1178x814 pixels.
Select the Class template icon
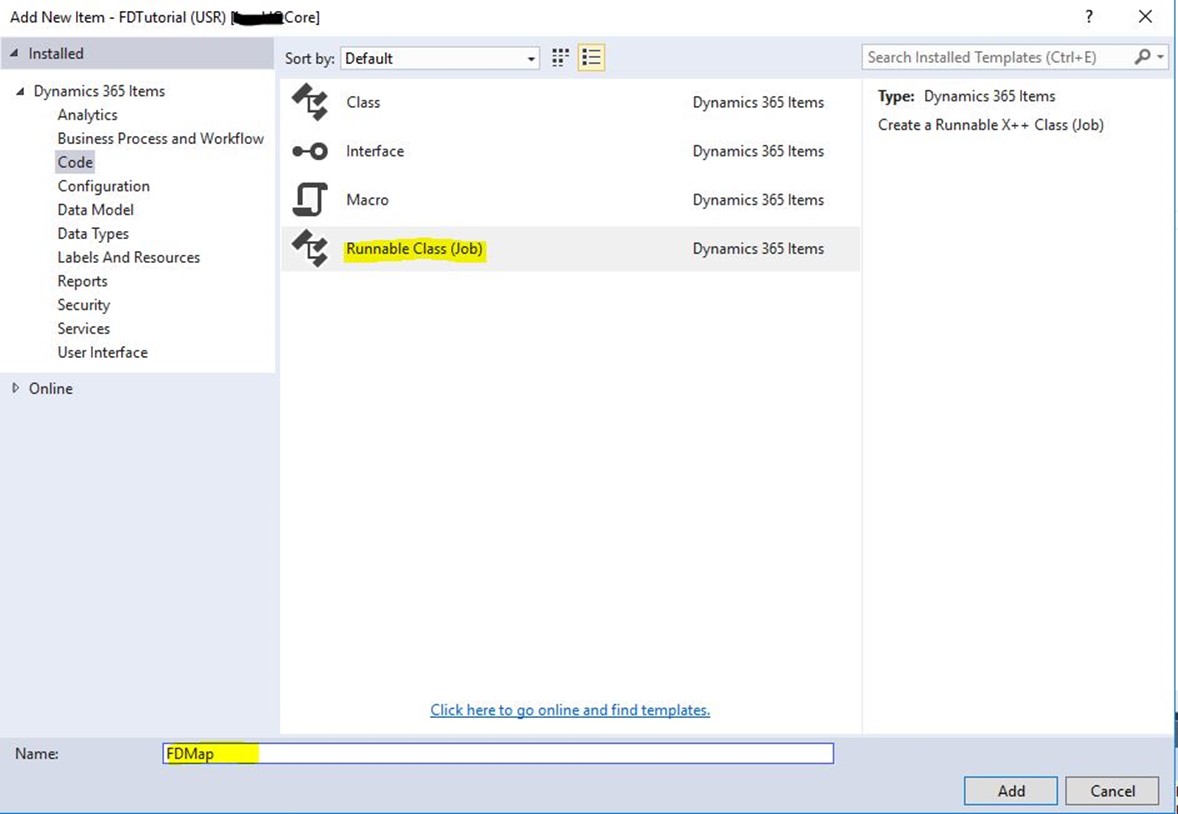pyautogui.click(x=309, y=102)
